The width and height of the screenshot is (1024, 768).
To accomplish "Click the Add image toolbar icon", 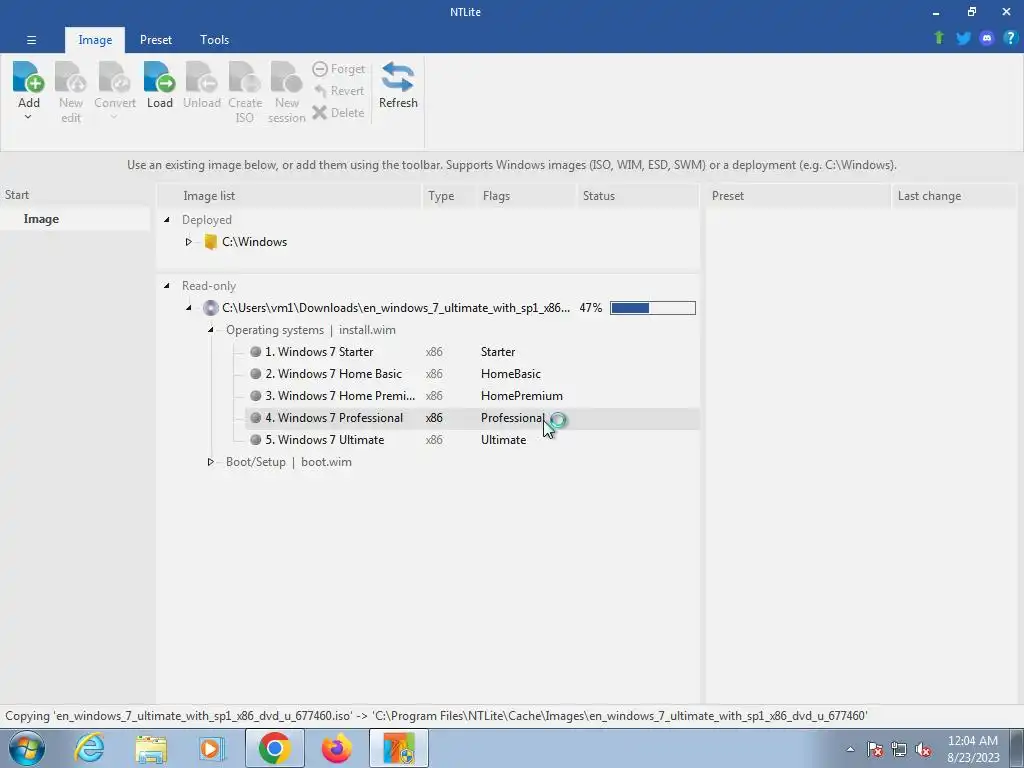I will click(29, 77).
